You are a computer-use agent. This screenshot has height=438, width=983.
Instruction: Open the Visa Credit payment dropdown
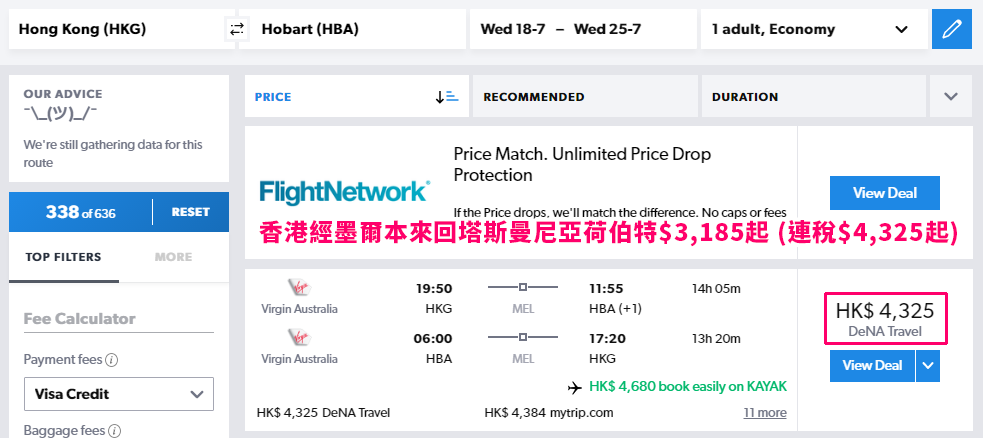(119, 394)
